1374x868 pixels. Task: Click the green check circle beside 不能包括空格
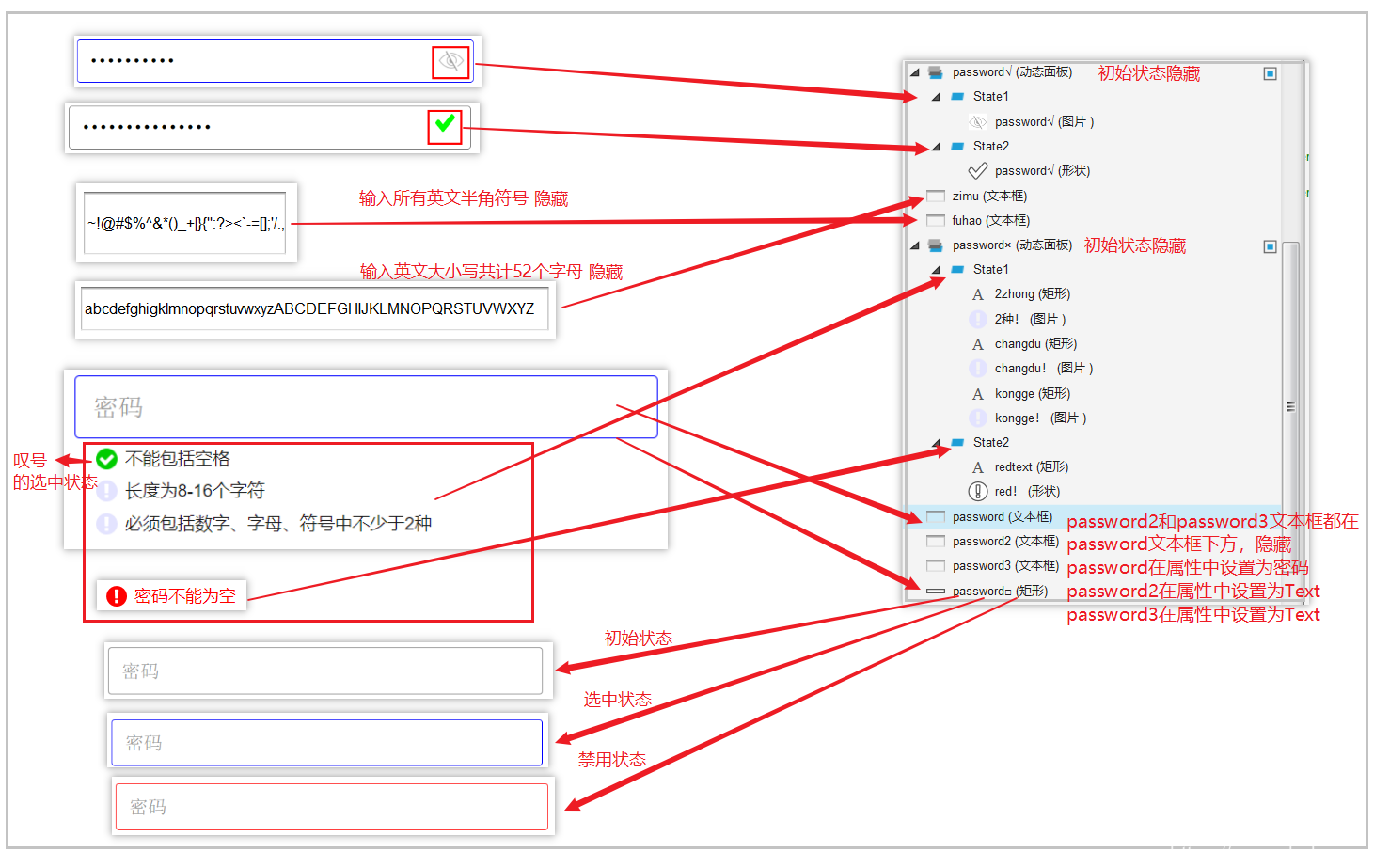tap(107, 459)
